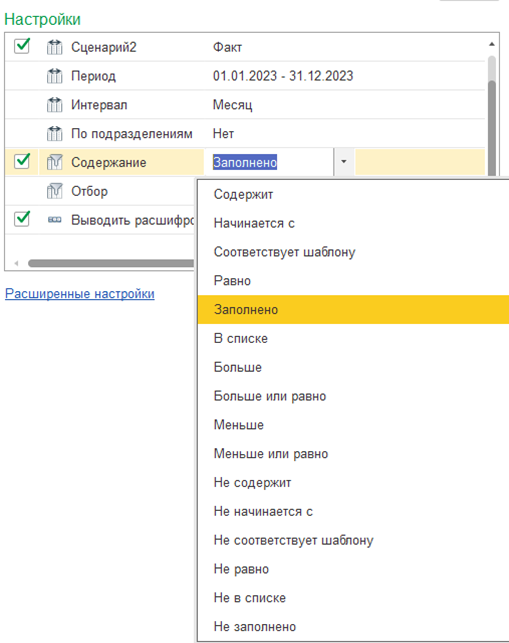
Task: Click the scroll-up arrow of the settings list
Action: click(x=492, y=43)
